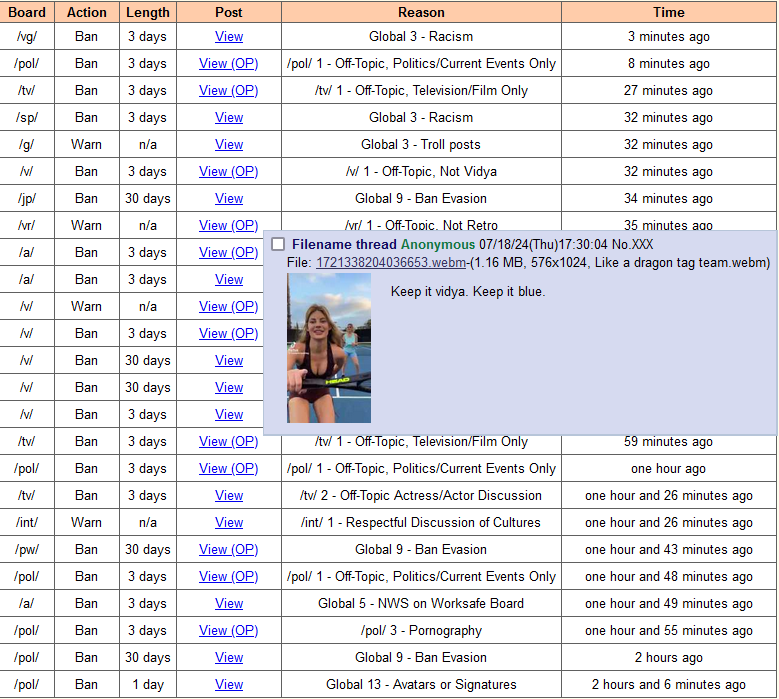The width and height of the screenshot is (779, 699).
Task: Click the Anonymous poster name
Action: [x=438, y=244]
